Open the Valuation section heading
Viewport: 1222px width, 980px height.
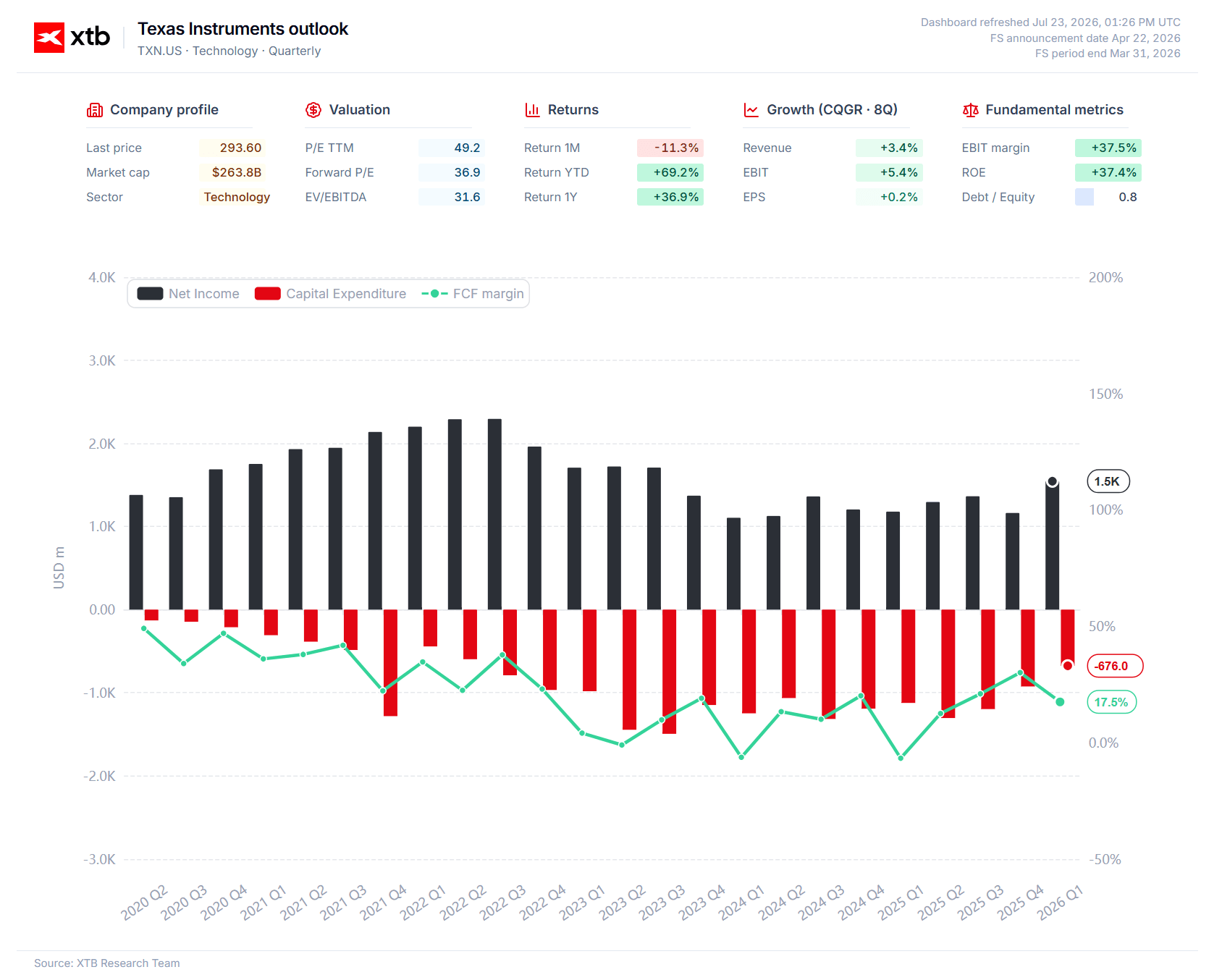point(360,110)
